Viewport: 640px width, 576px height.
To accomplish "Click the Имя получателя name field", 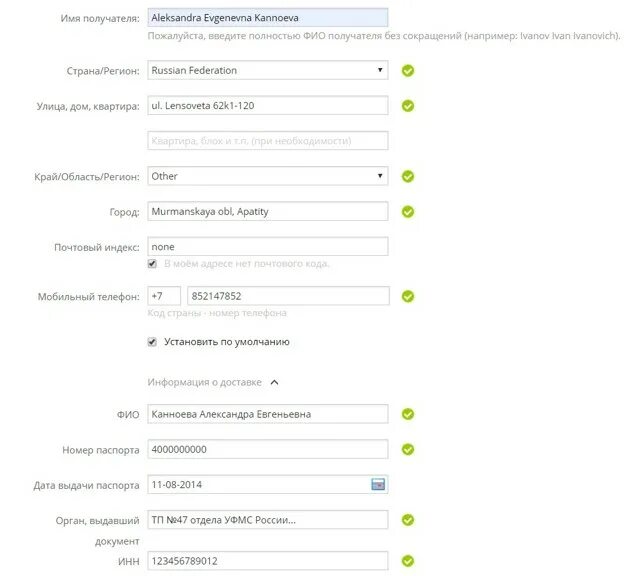I will click(x=268, y=18).
